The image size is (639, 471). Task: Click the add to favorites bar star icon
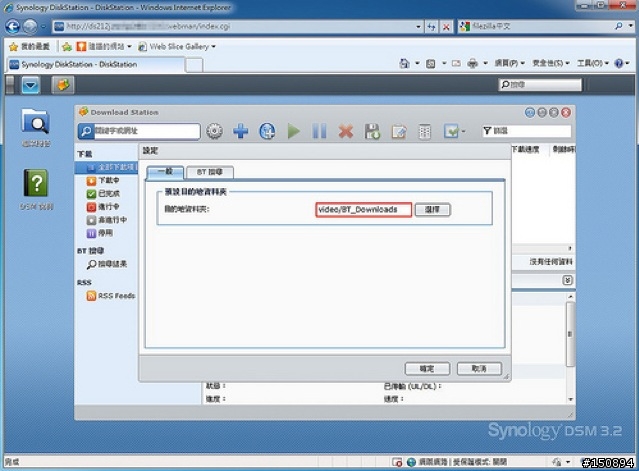click(67, 47)
